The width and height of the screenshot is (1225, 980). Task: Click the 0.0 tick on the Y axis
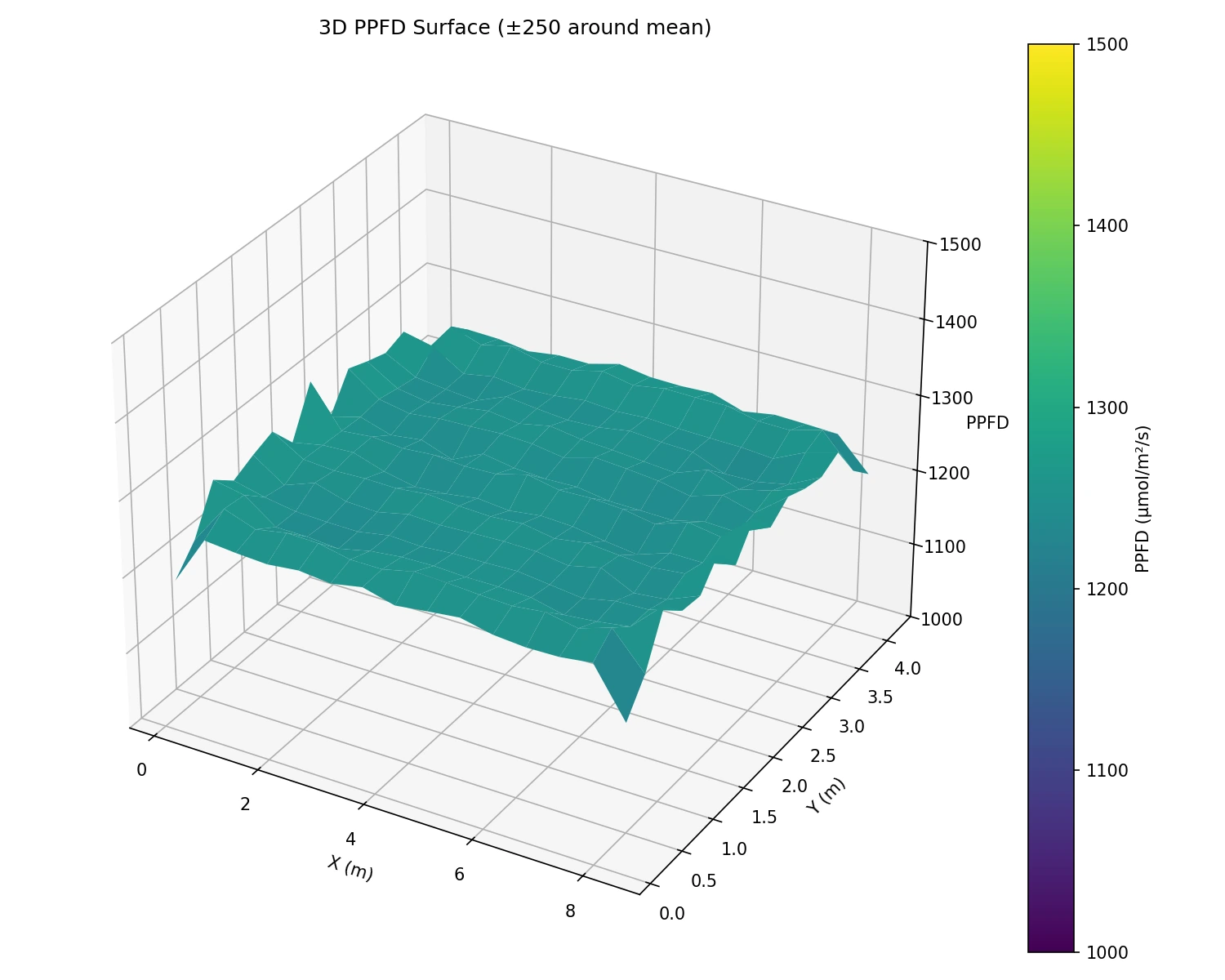[672, 912]
